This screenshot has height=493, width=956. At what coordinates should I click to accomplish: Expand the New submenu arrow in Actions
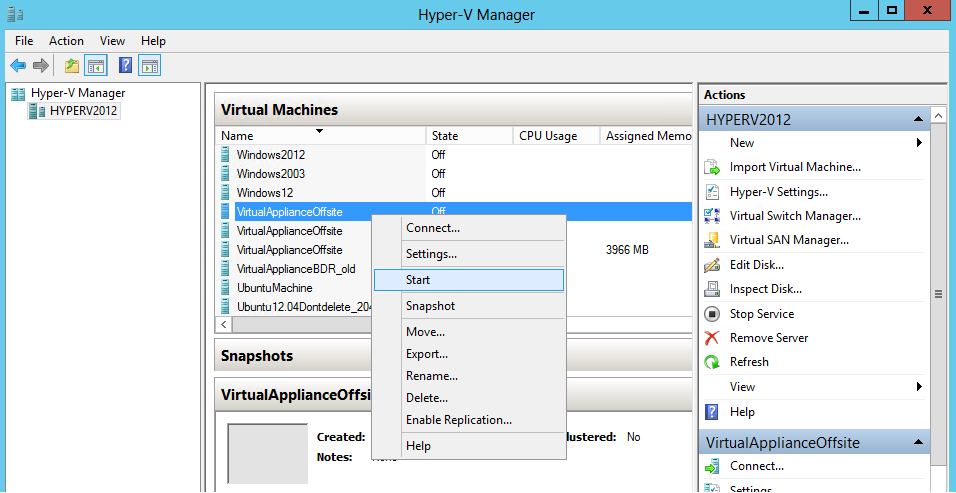(x=919, y=143)
